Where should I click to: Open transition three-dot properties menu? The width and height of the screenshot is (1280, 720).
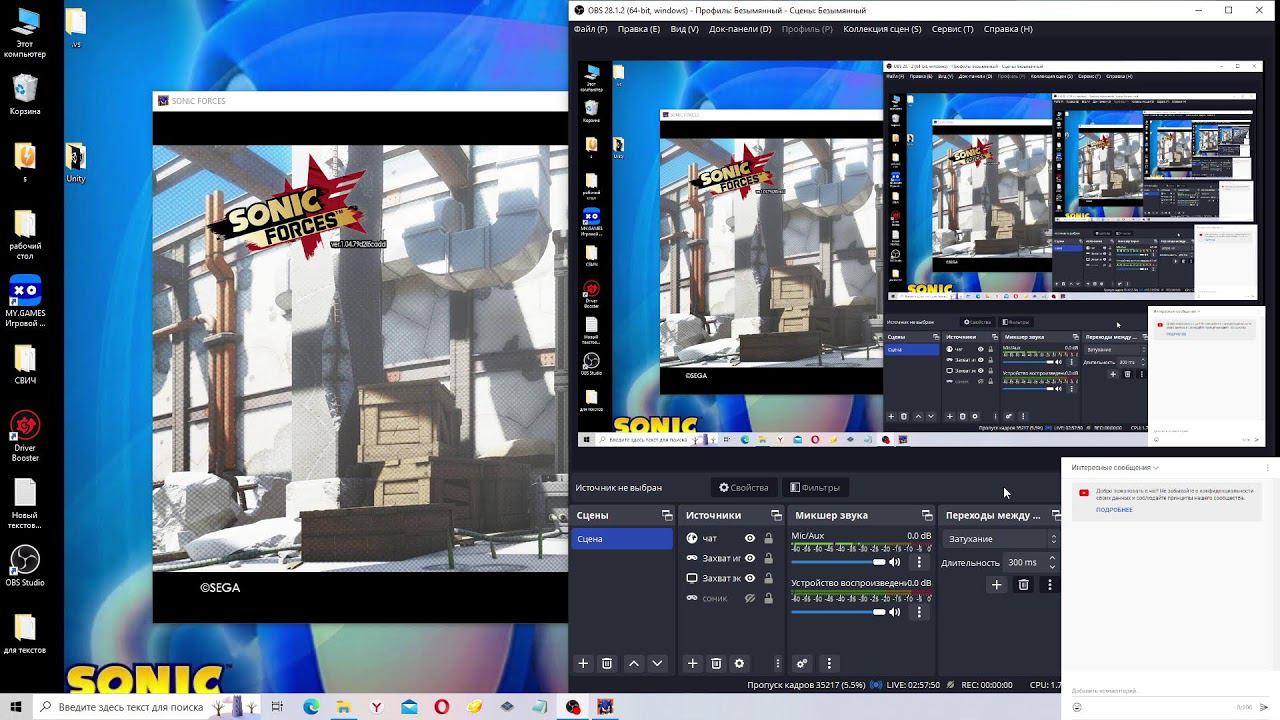point(1049,585)
